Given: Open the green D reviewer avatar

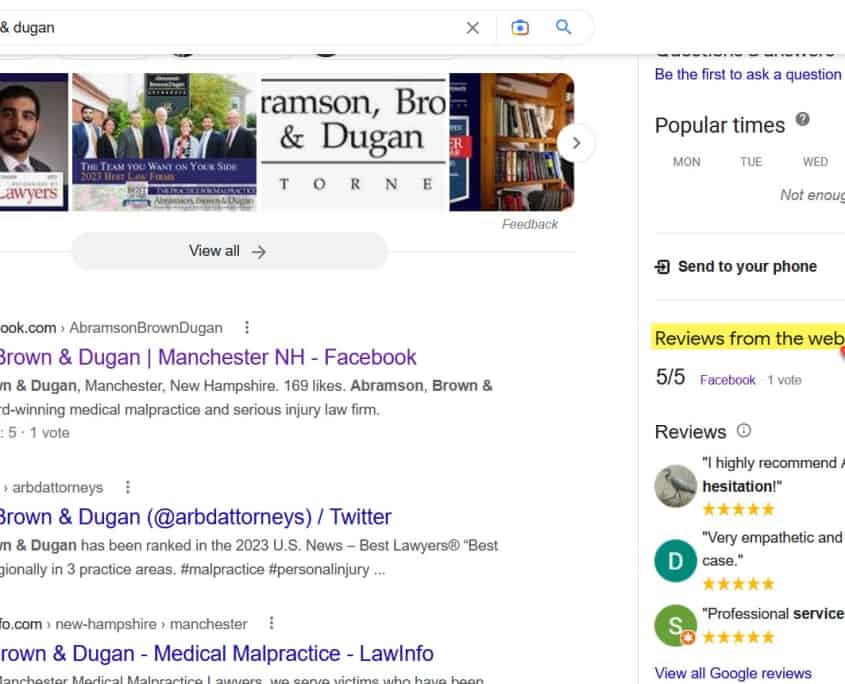Looking at the screenshot, I should (675, 561).
